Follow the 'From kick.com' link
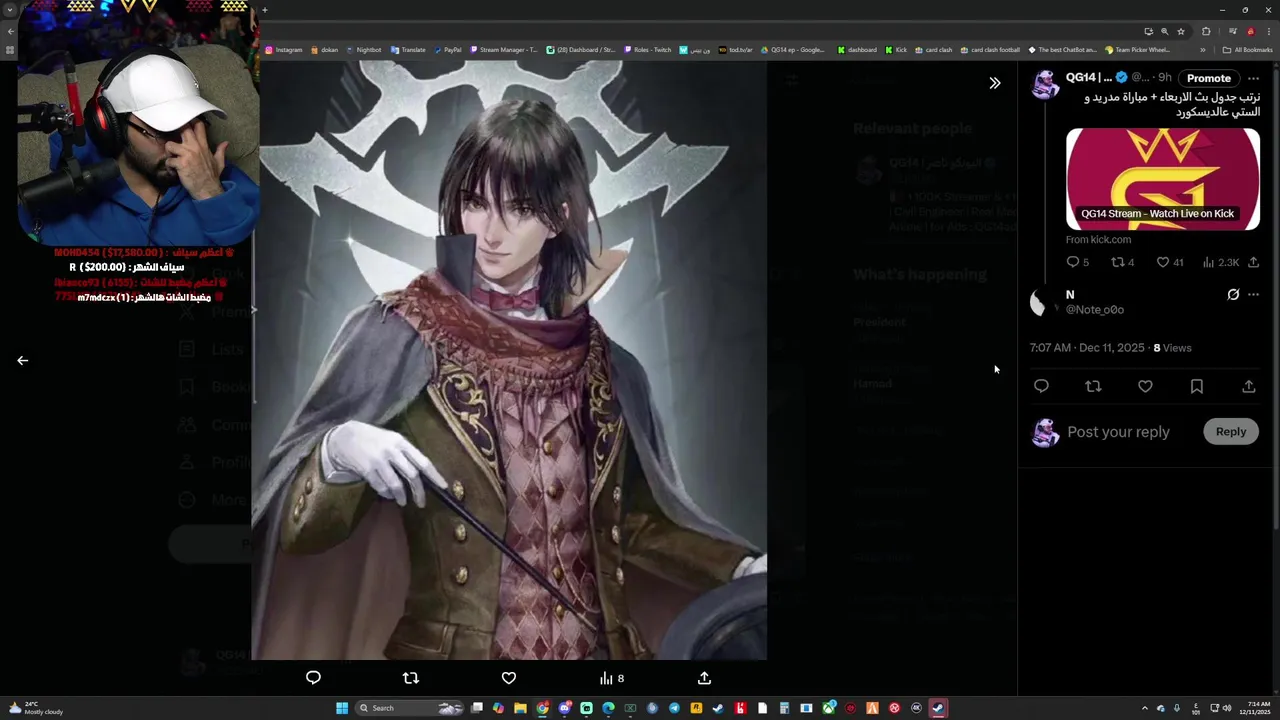This screenshot has height=720, width=1280. (x=1098, y=240)
